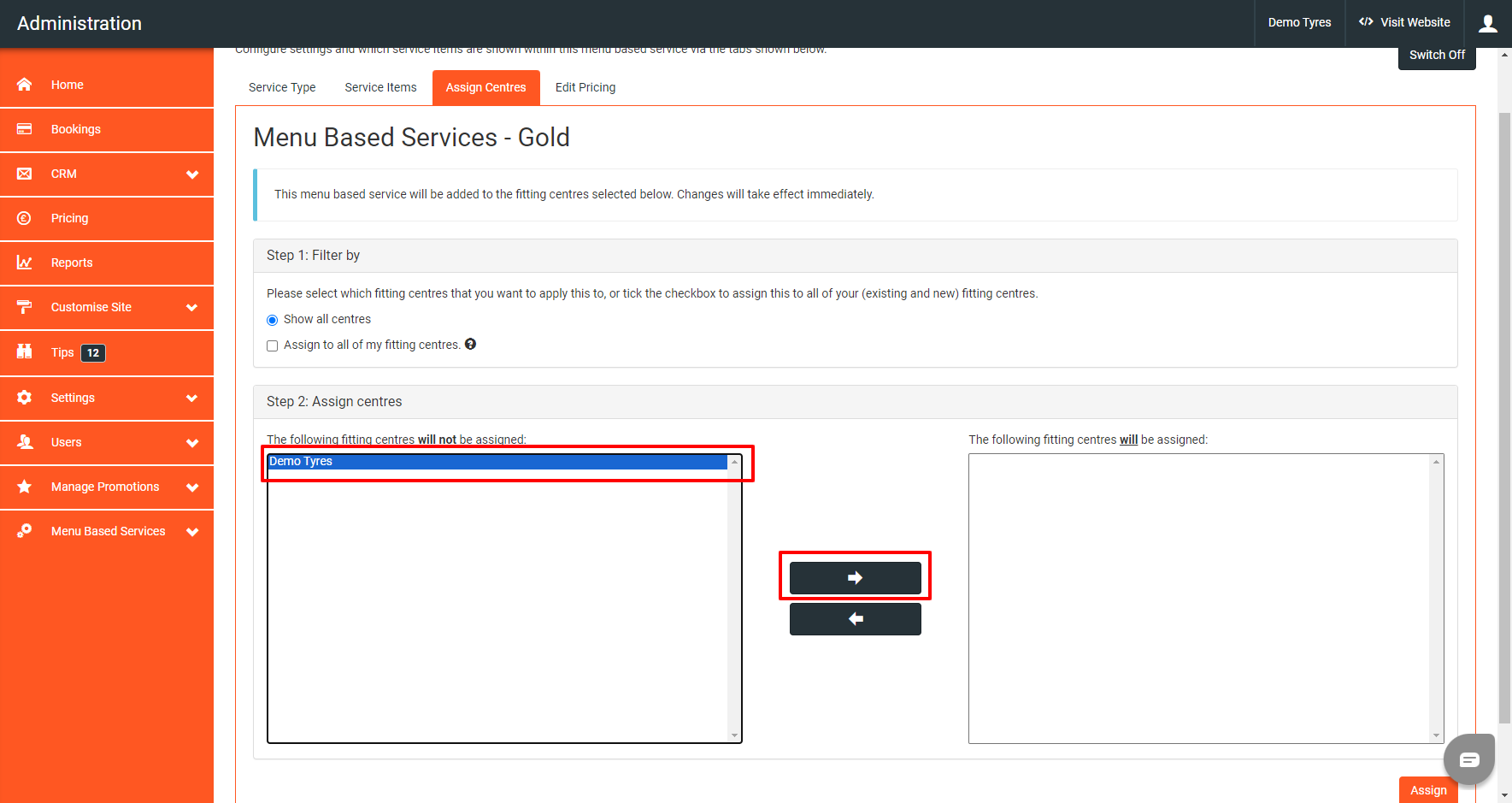Click the help question mark beside fitting centres checkbox
Image resolution: width=1512 pixels, height=803 pixels.
(x=471, y=344)
